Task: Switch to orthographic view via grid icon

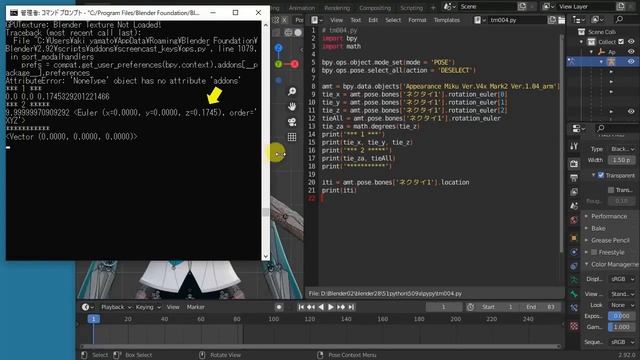Action: coord(292,137)
